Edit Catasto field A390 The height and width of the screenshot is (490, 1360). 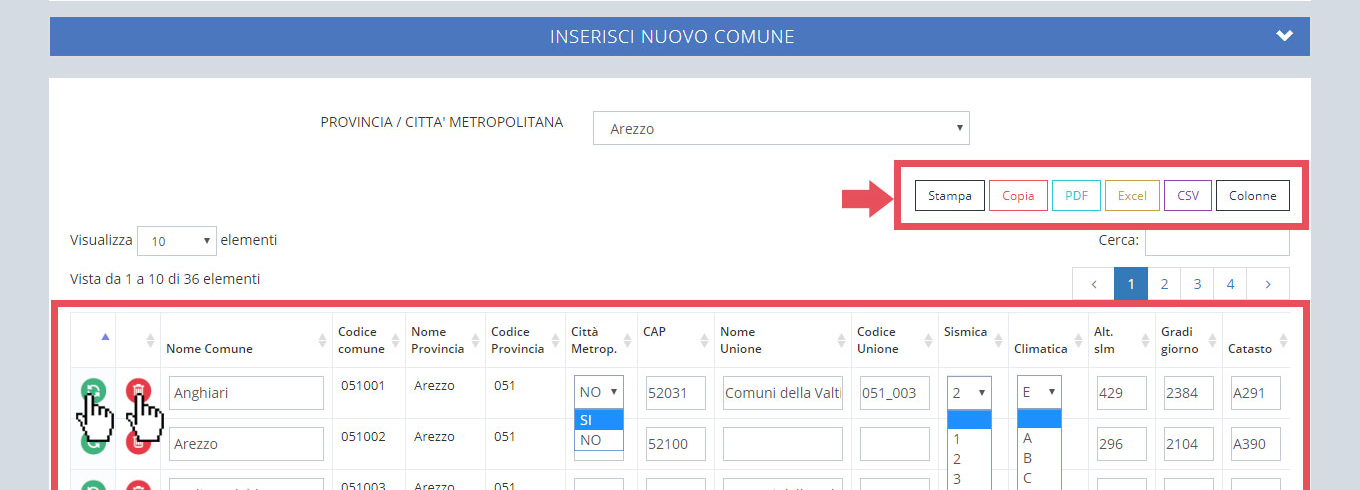(1255, 443)
